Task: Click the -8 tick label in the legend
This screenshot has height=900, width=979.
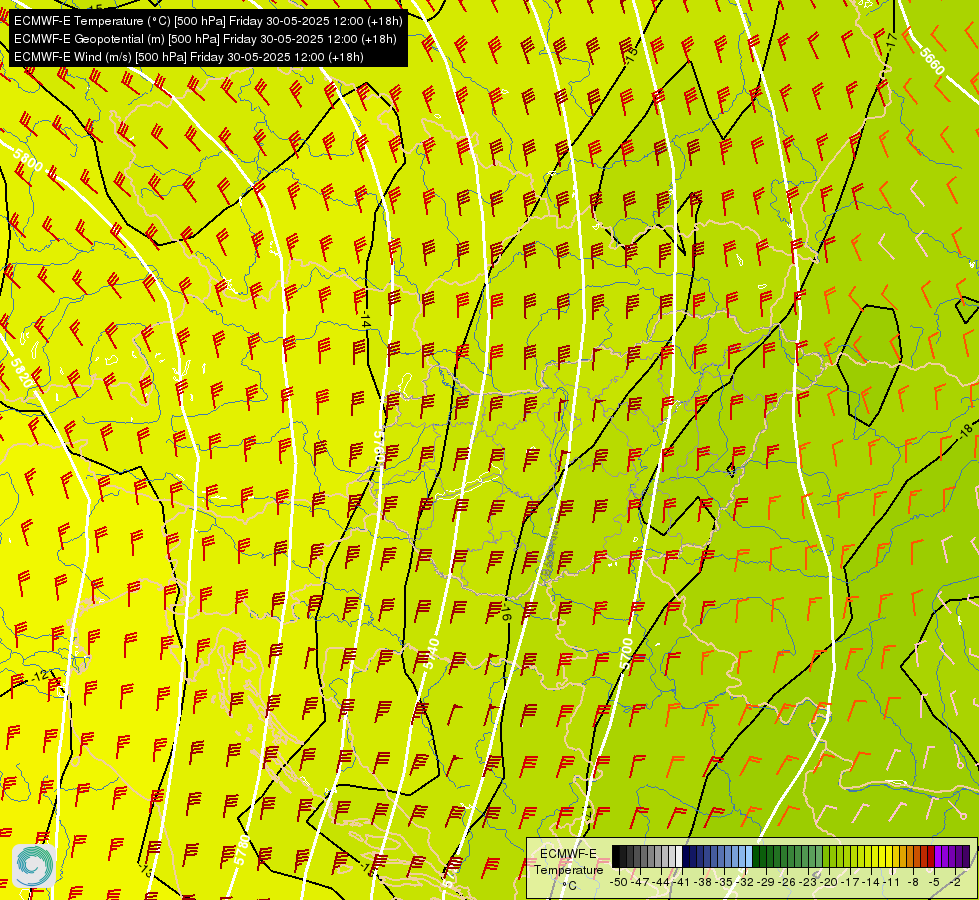Action: point(913,882)
